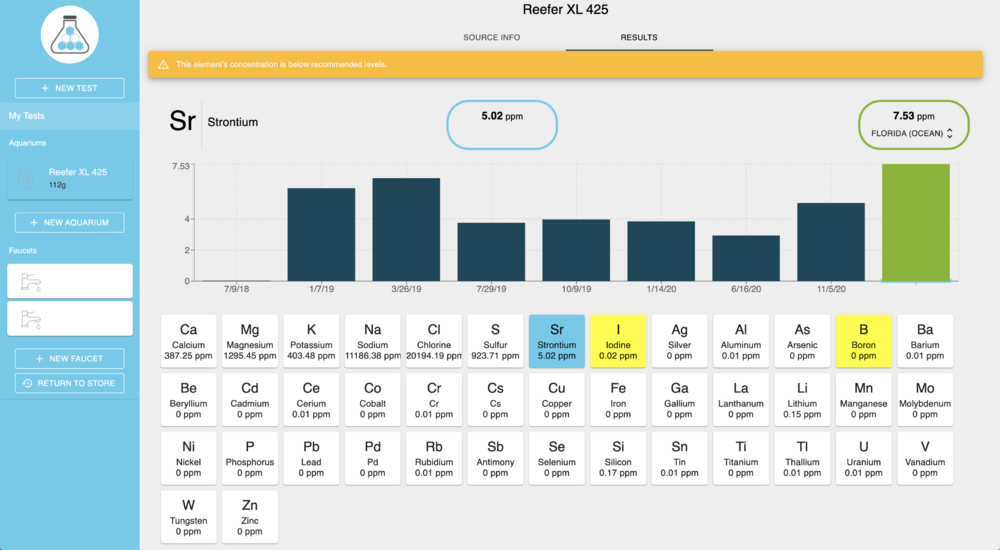Click the 3/26/19 strontium bar
Screen dimensions: 1000x550
tap(406, 230)
